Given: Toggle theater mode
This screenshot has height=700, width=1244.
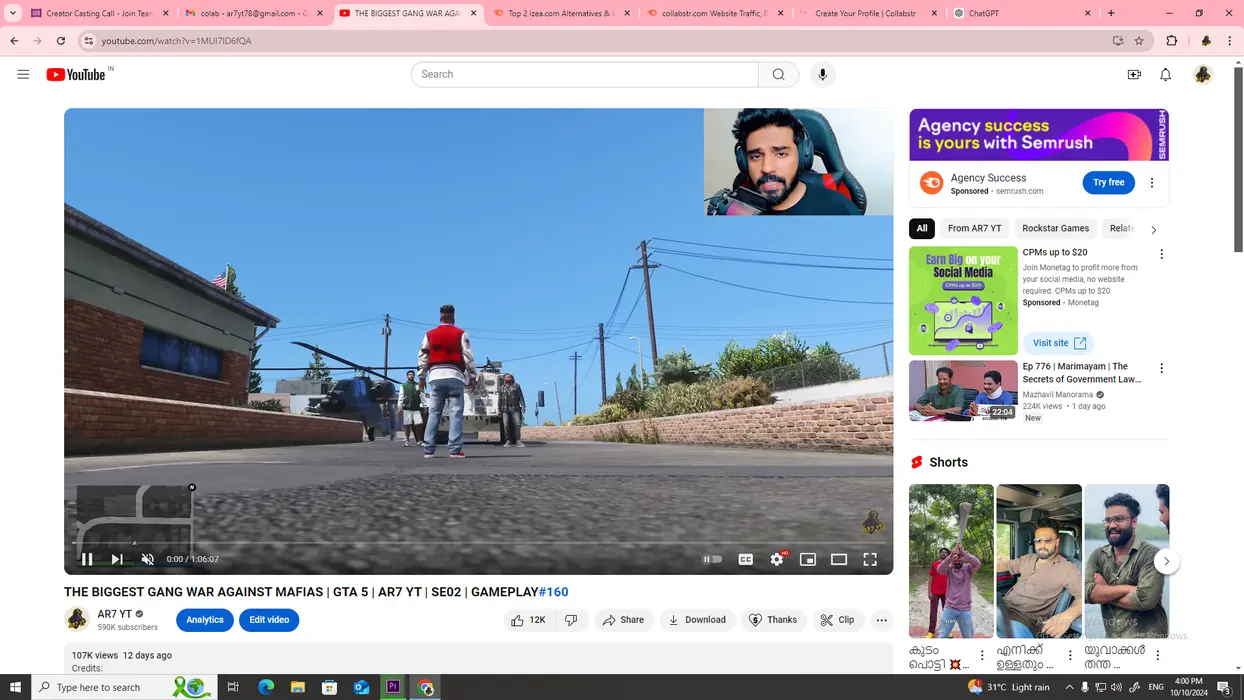Looking at the screenshot, I should [839, 559].
